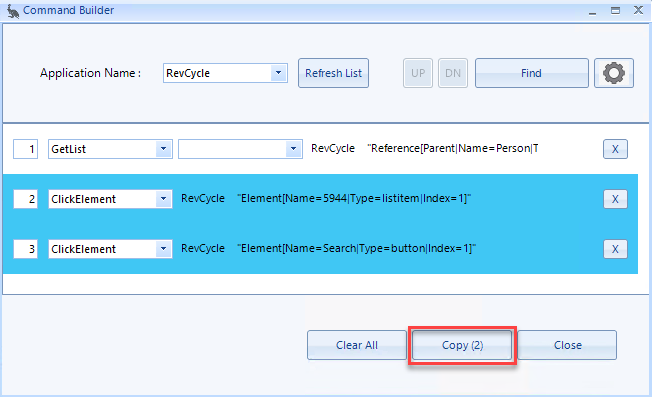Remove row 3 with its X button

(615, 249)
